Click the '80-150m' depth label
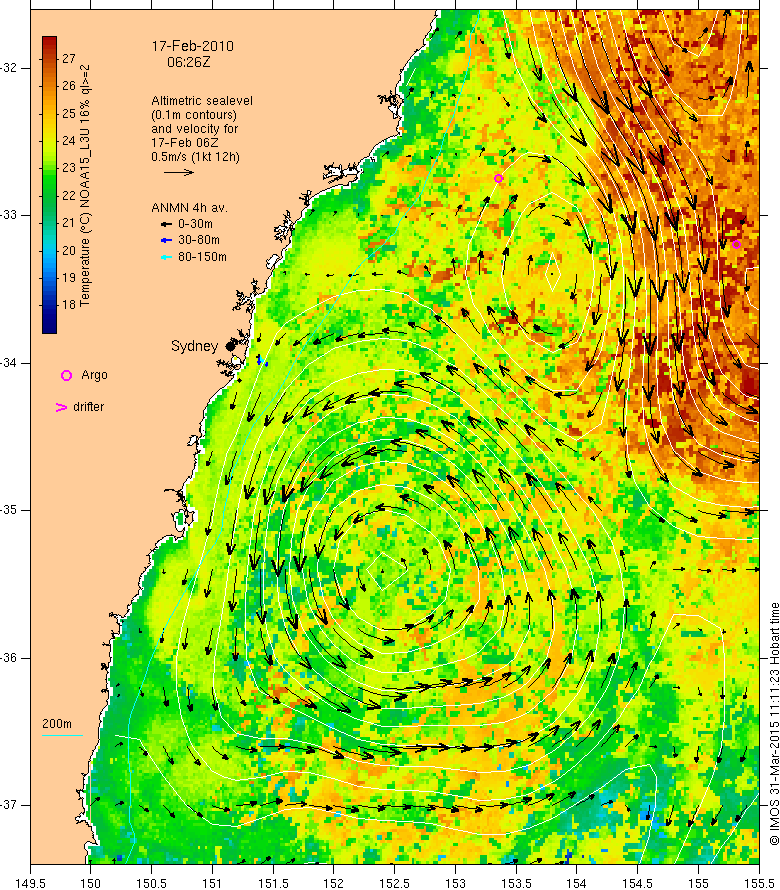 click(x=202, y=257)
